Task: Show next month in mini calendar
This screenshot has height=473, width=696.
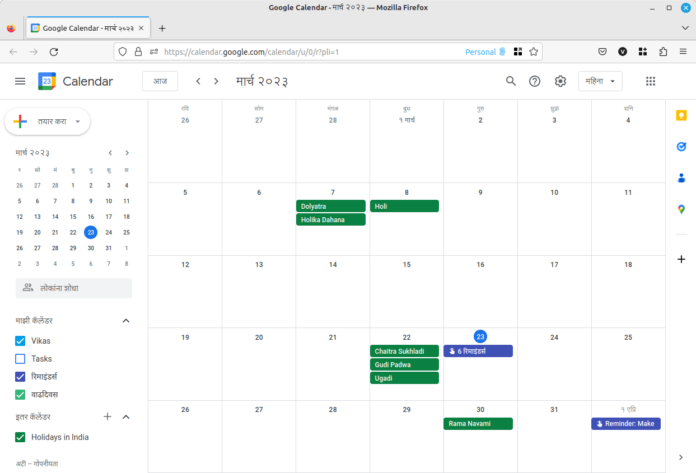Action: click(x=127, y=153)
